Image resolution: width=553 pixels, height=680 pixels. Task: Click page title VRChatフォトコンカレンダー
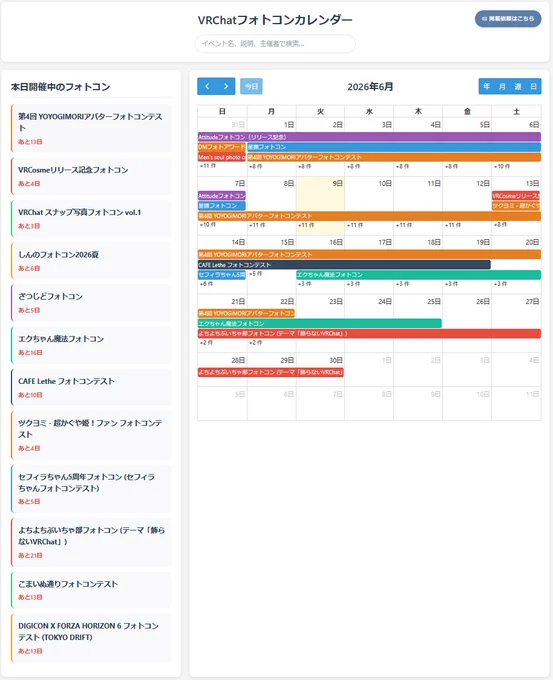click(x=275, y=20)
